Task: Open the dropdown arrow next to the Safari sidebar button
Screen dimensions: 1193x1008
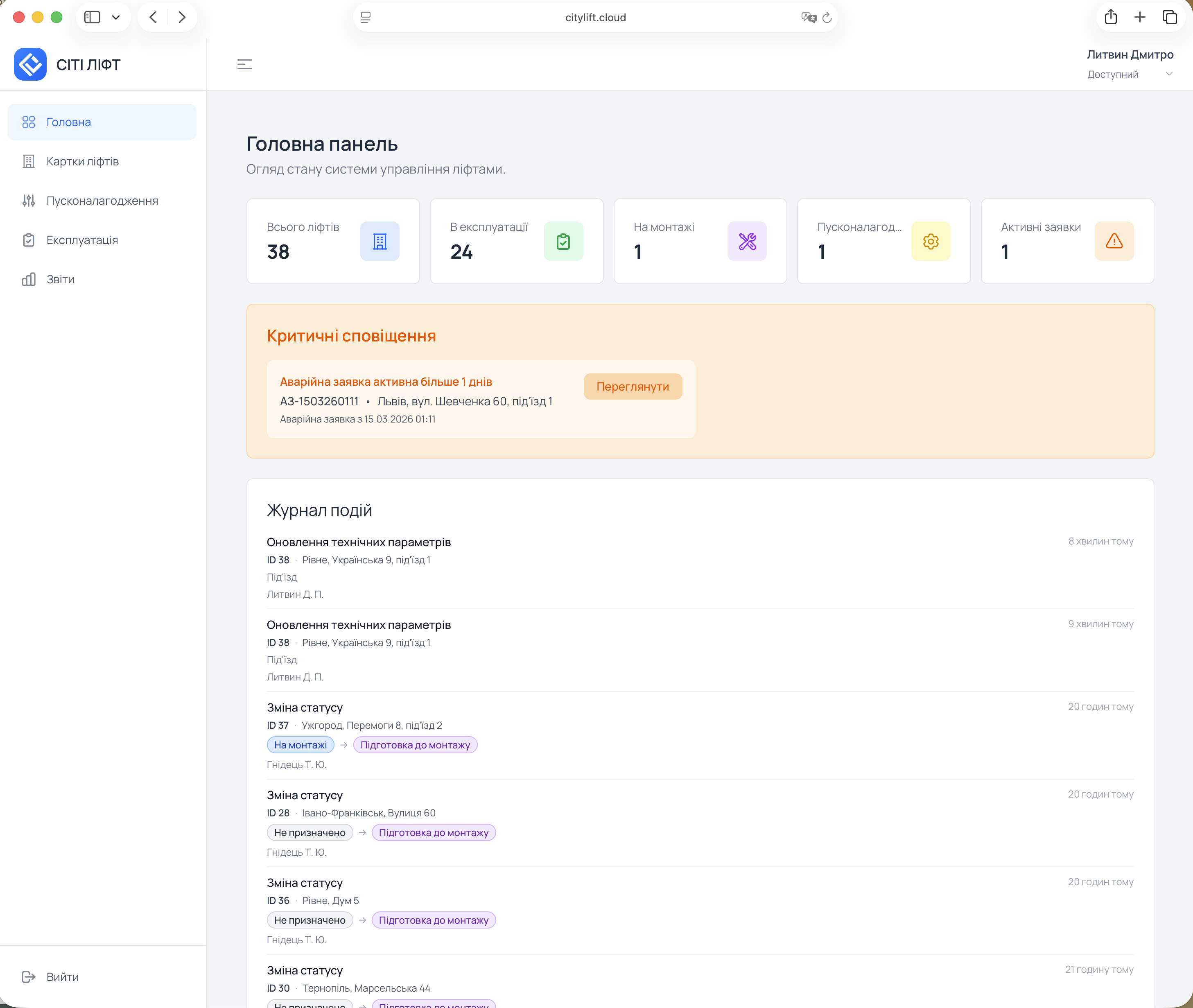Action: point(116,17)
